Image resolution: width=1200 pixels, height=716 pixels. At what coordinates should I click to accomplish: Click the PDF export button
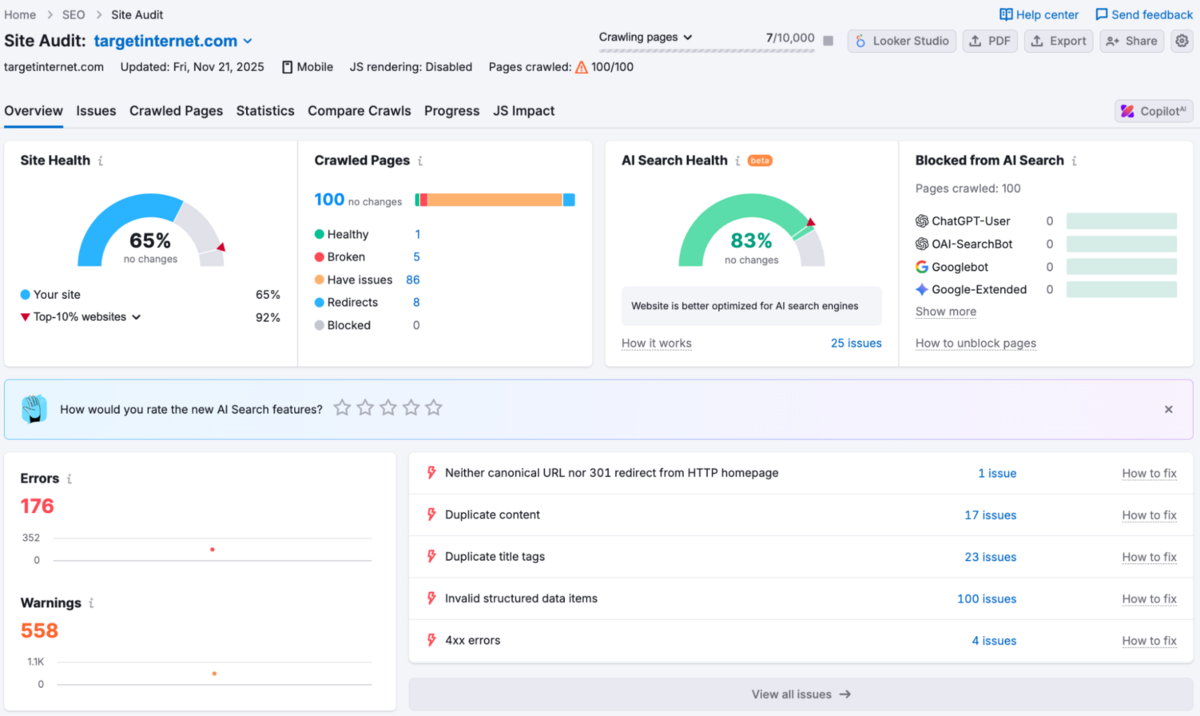click(990, 41)
